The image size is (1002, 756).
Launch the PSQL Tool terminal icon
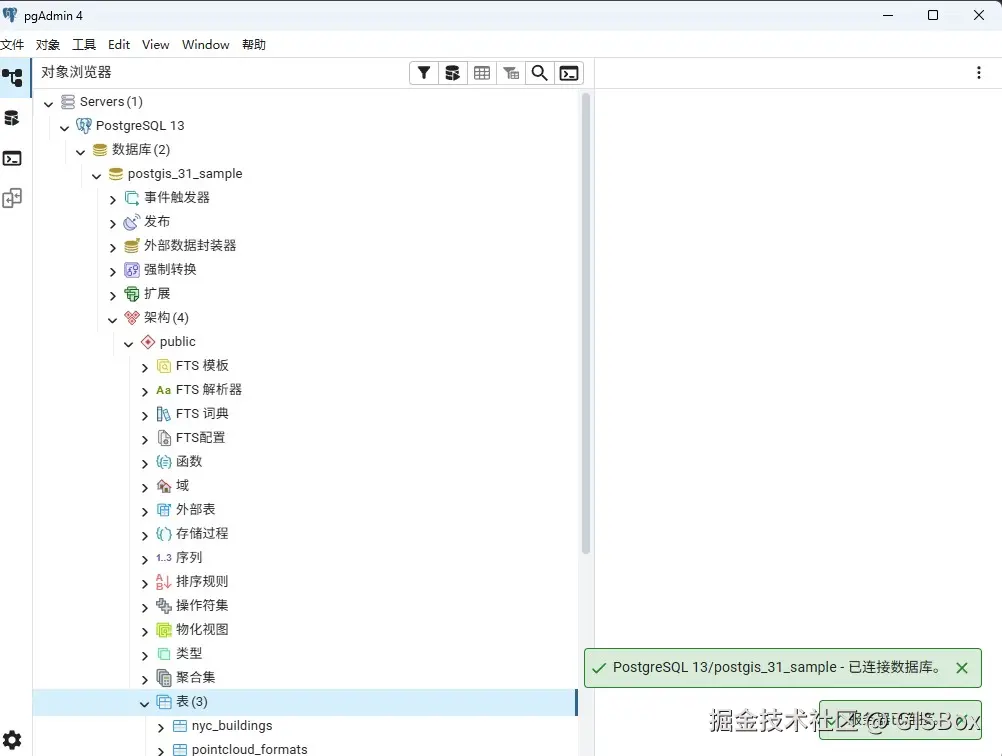coord(568,72)
